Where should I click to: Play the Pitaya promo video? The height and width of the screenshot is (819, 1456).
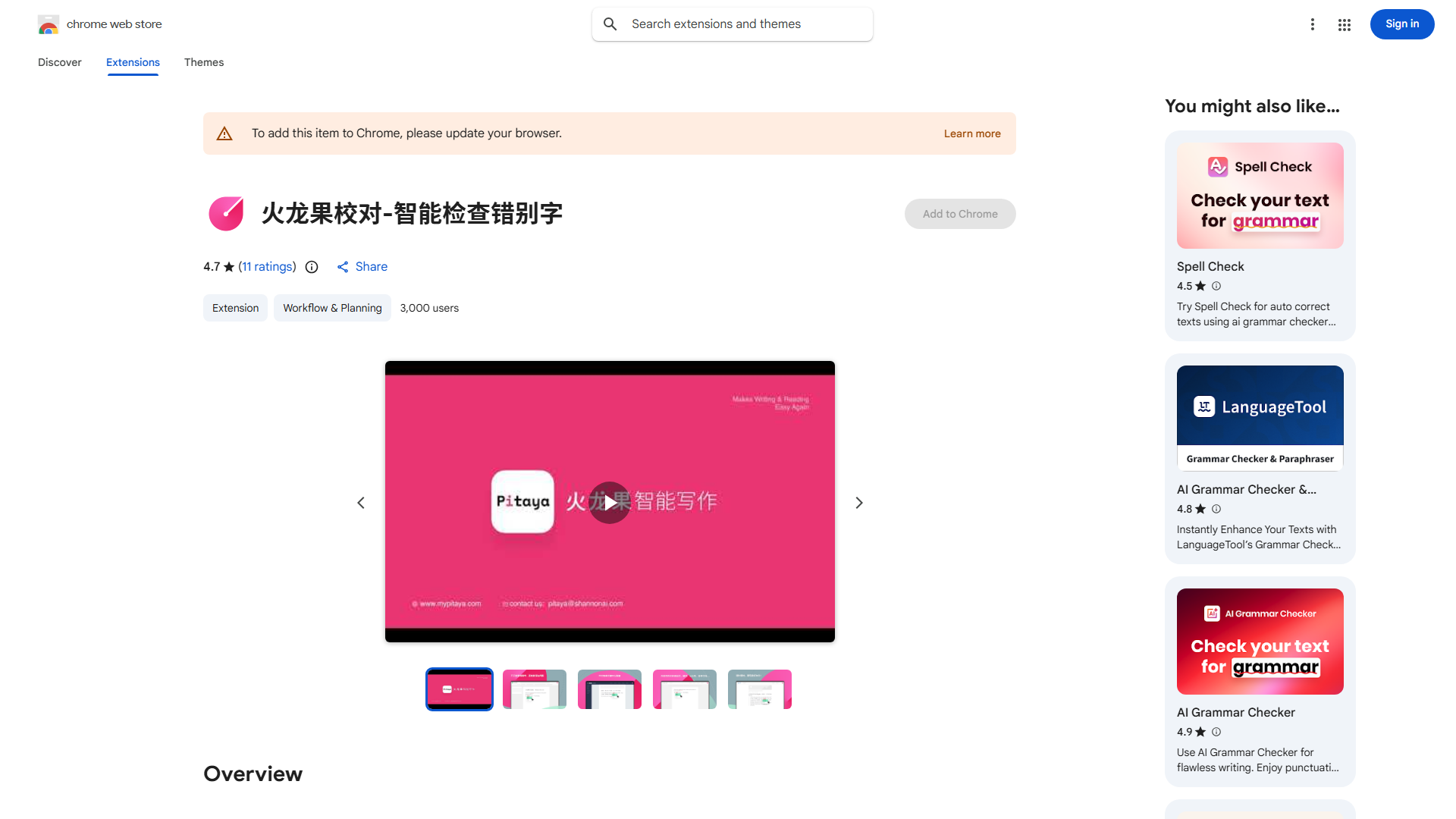pos(610,502)
